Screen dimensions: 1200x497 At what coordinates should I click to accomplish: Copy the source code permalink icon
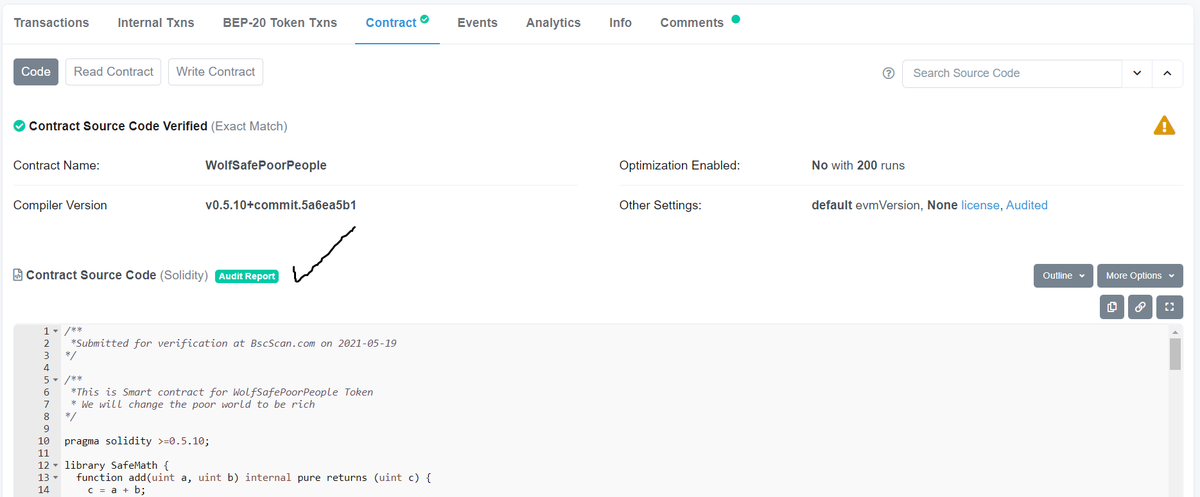point(1140,308)
